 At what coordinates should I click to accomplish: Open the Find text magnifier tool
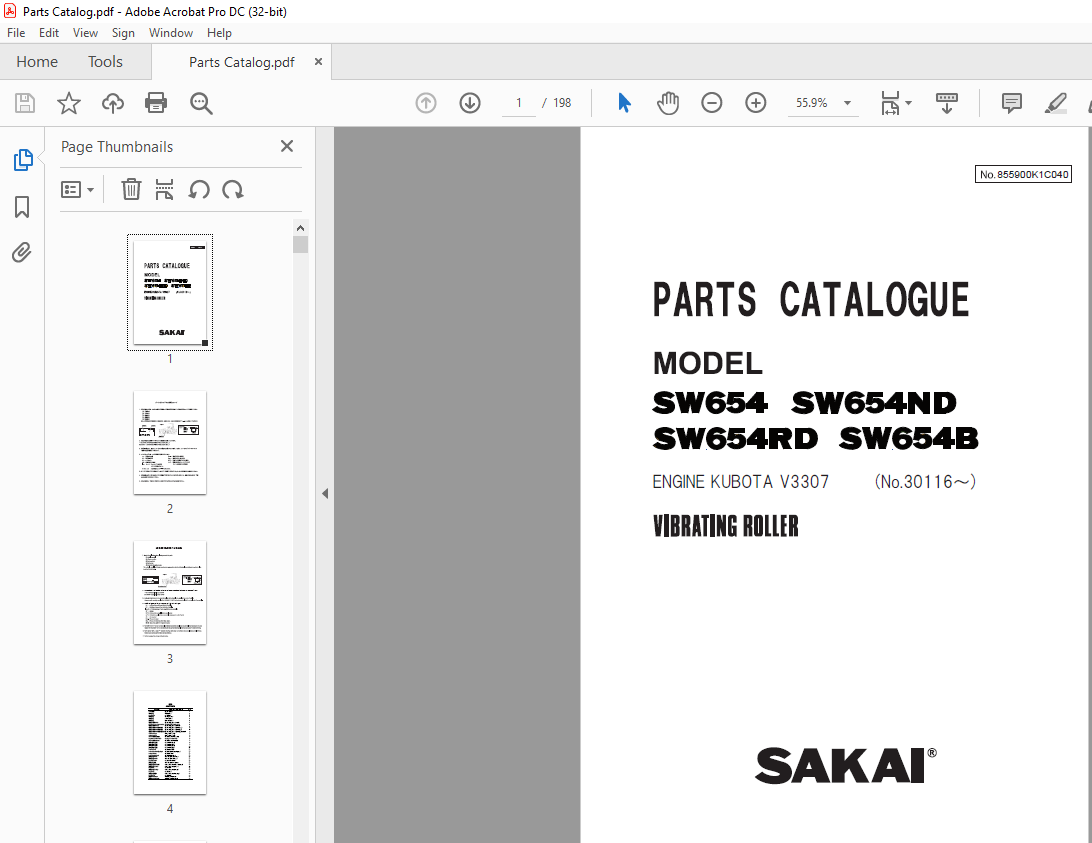point(201,103)
